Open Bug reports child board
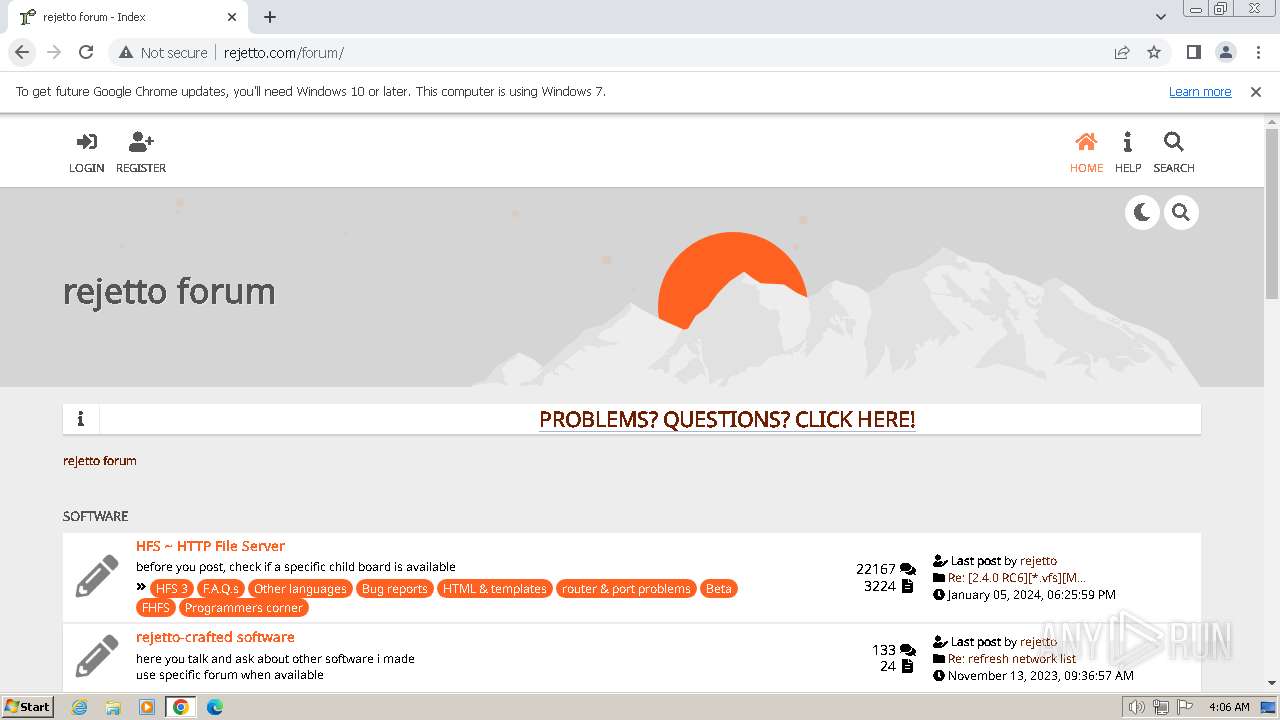The width and height of the screenshot is (1280, 720). (x=394, y=589)
